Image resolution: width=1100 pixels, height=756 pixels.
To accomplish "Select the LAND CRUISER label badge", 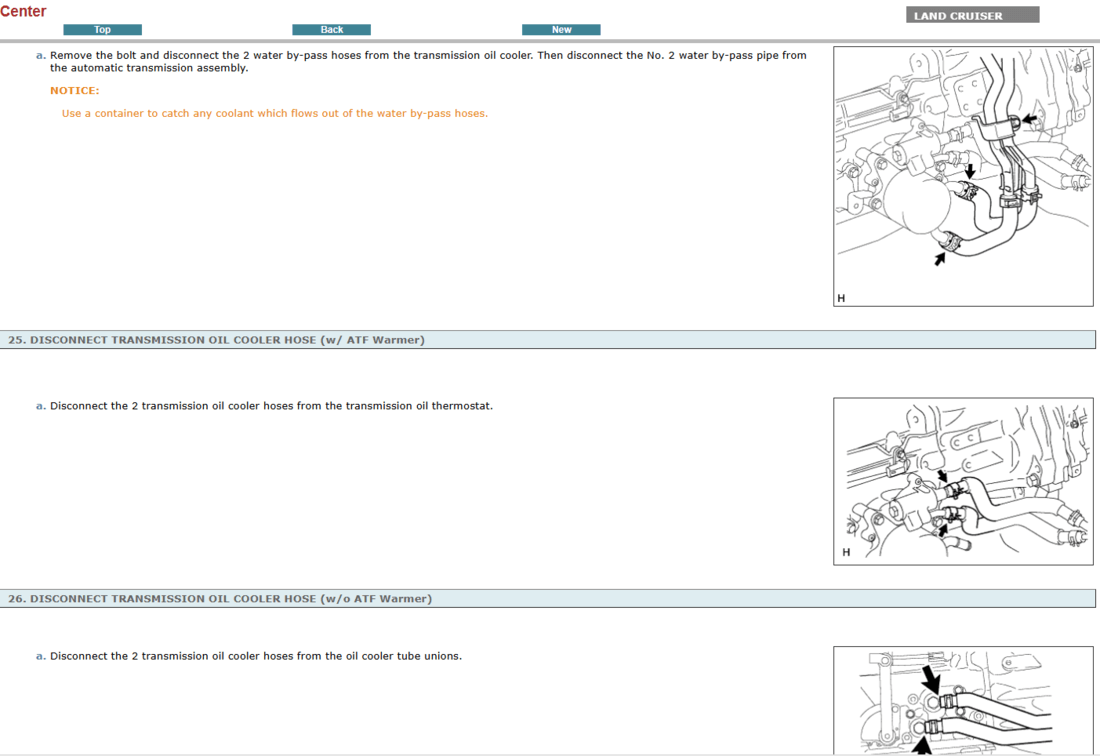I will coord(972,15).
